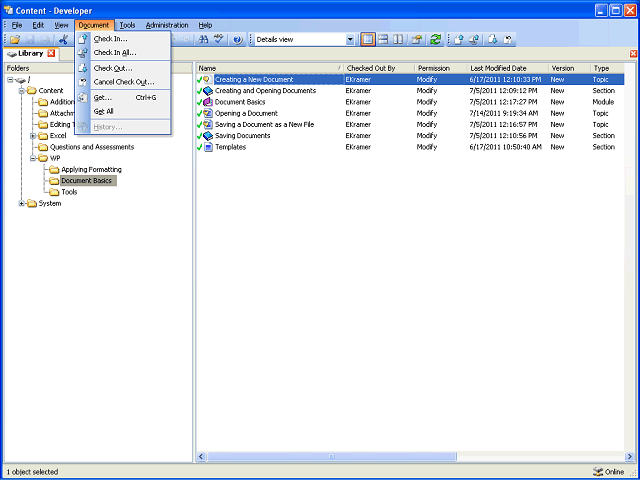Click the Checked Out By column header
Viewport: 640px width, 480px height.
(x=379, y=68)
